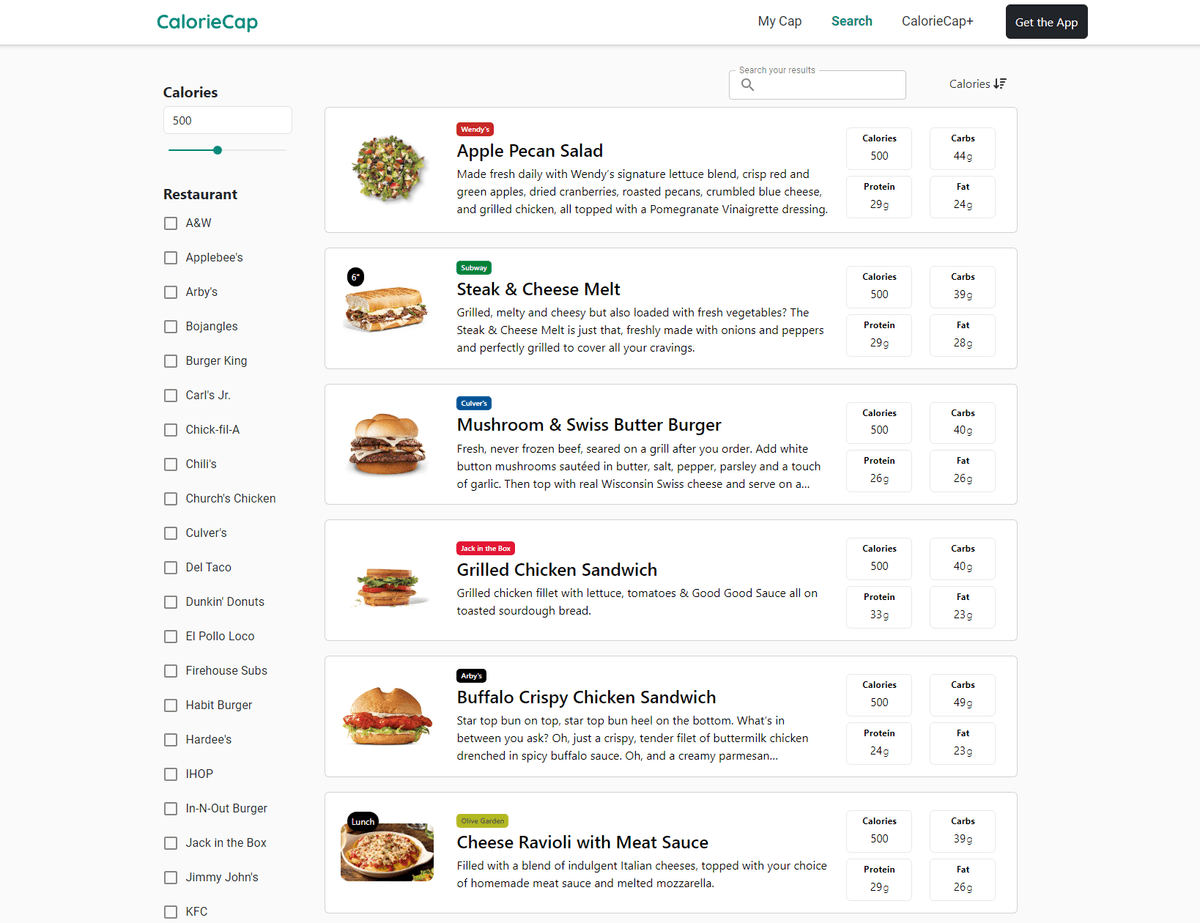Click the Olive Garden badge
Screen dimensions: 1200x923
[483, 821]
